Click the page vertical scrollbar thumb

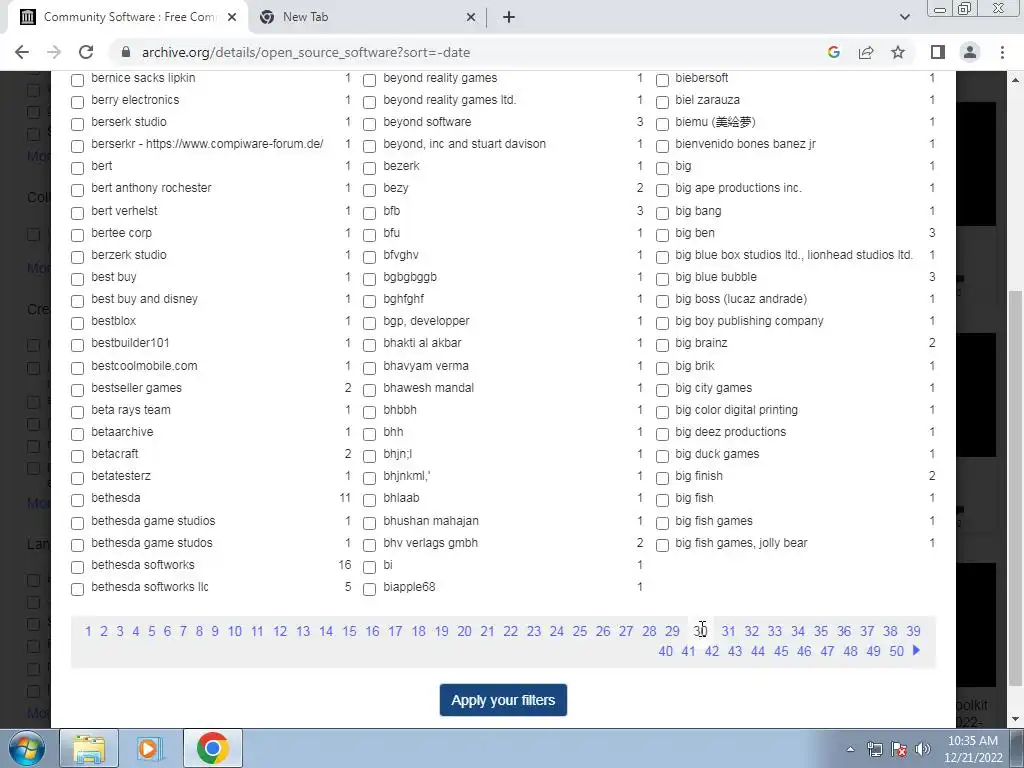[x=1015, y=490]
